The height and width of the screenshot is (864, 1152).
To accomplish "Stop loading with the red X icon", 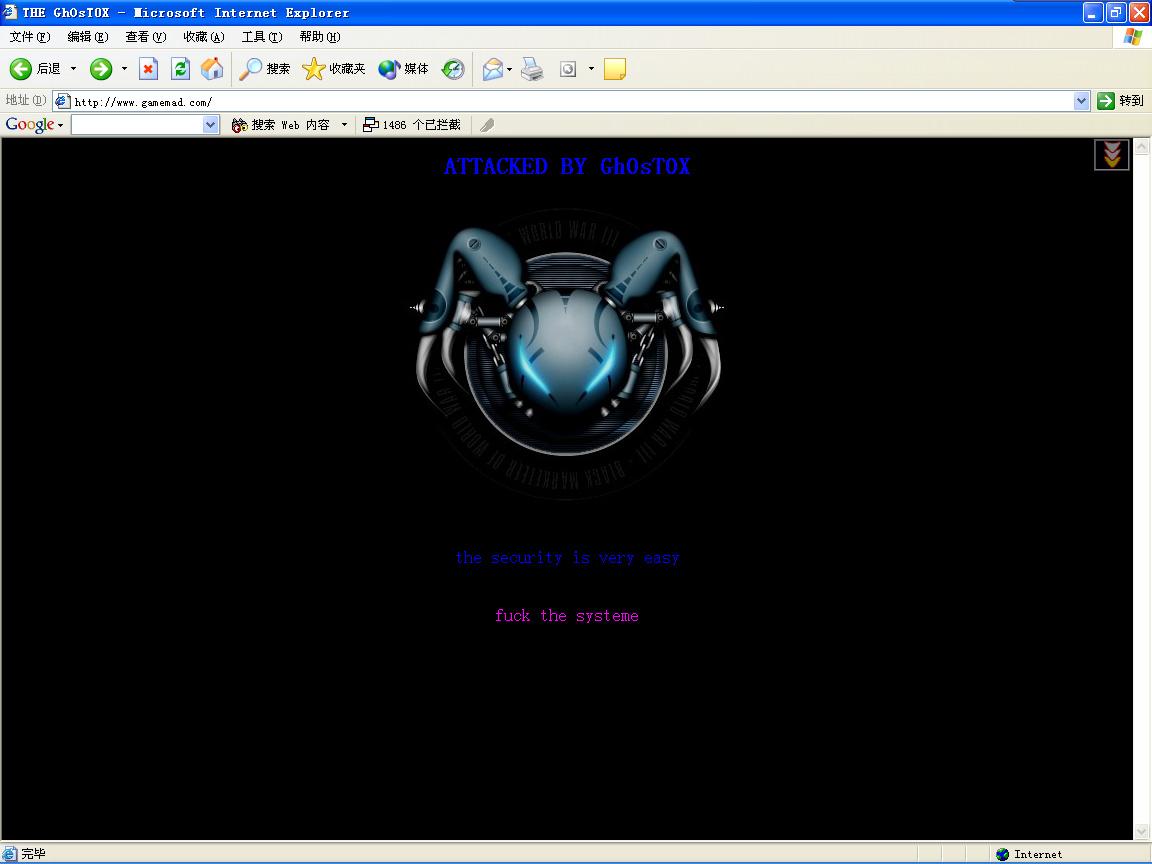I will click(x=148, y=69).
